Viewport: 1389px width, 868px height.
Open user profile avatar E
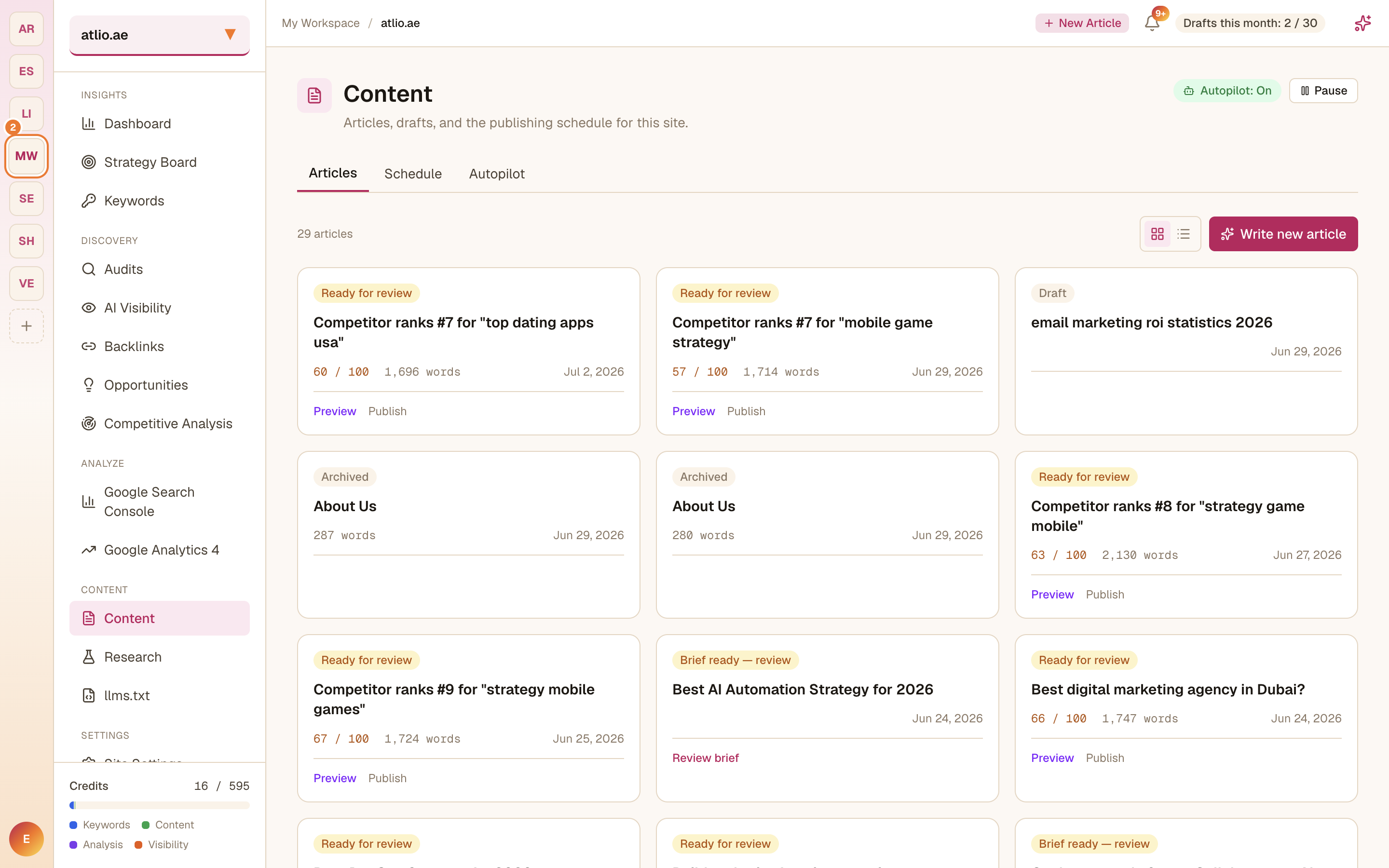27,839
